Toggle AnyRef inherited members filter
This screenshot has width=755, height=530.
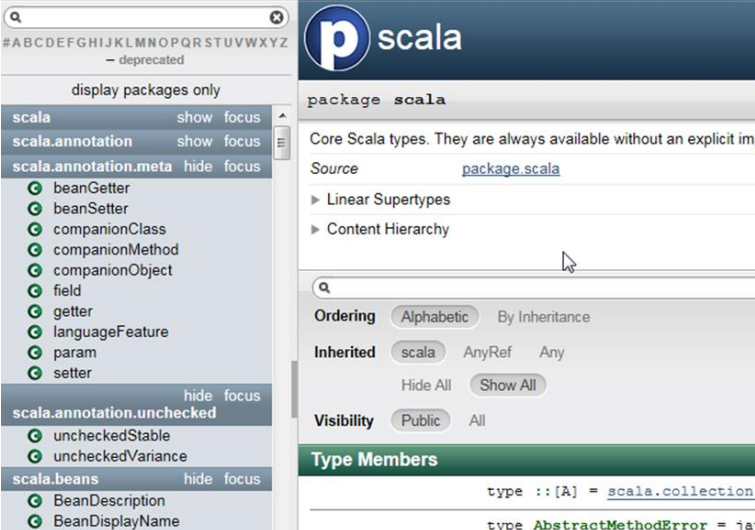[x=487, y=352]
